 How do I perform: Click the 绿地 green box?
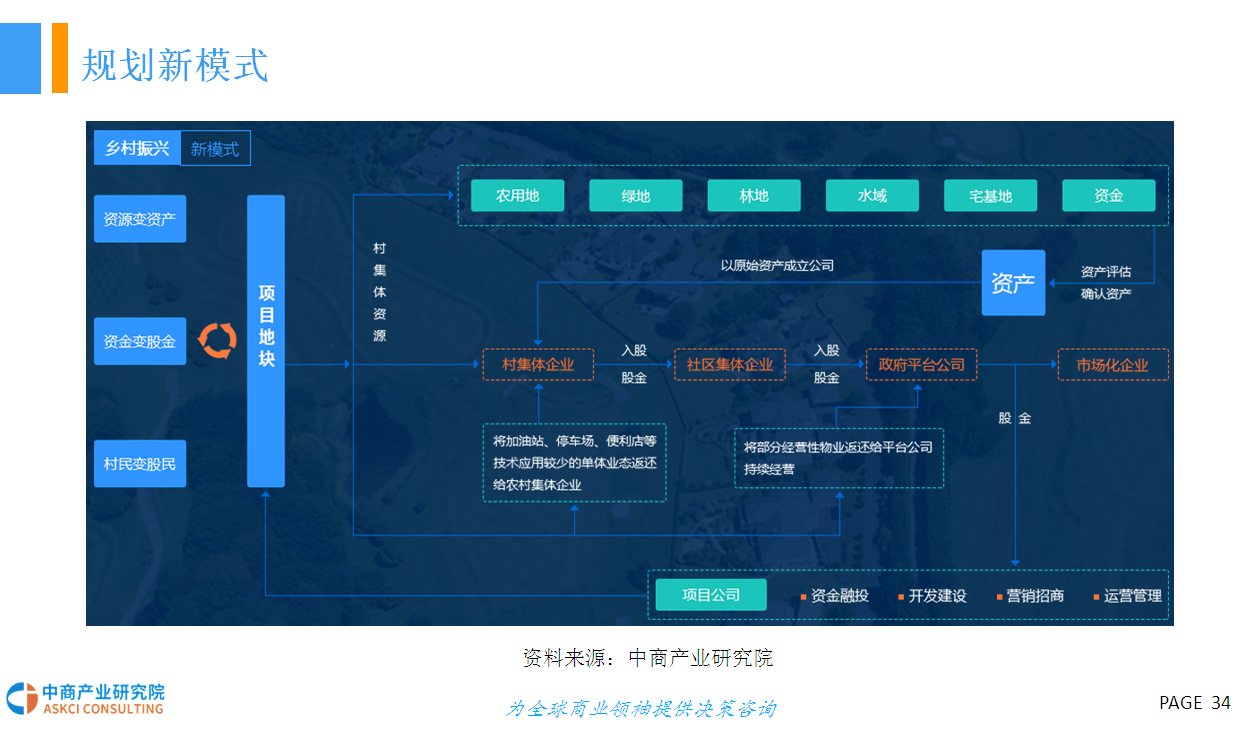click(636, 196)
